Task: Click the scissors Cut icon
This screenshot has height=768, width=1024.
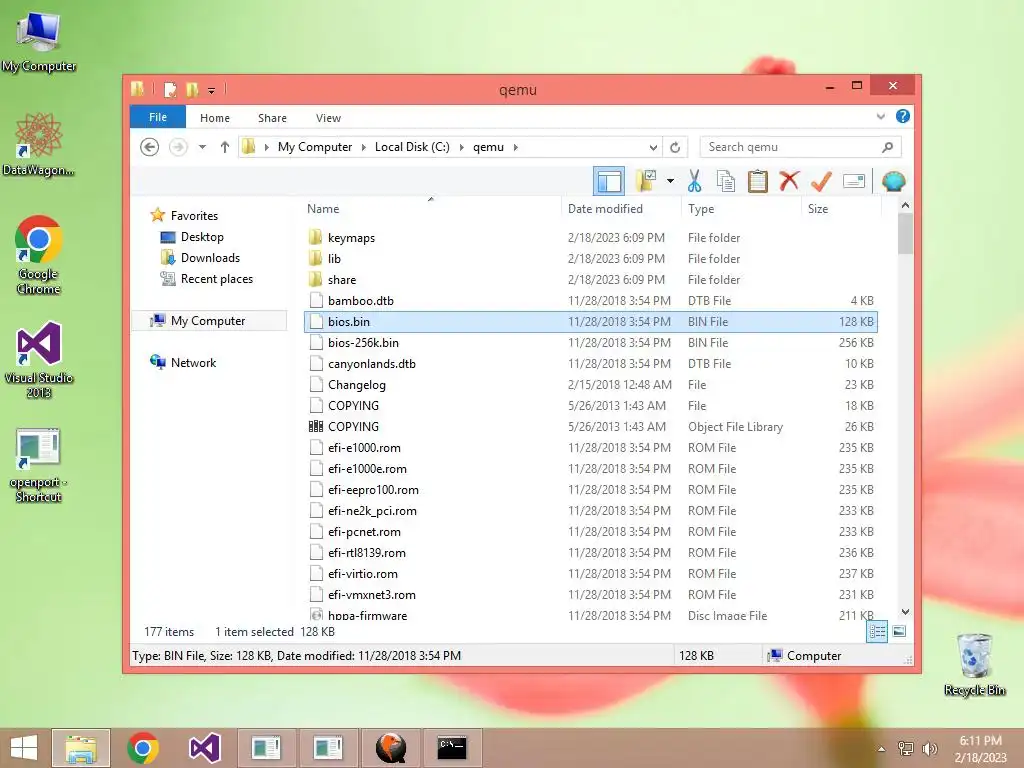Action: pyautogui.click(x=694, y=181)
